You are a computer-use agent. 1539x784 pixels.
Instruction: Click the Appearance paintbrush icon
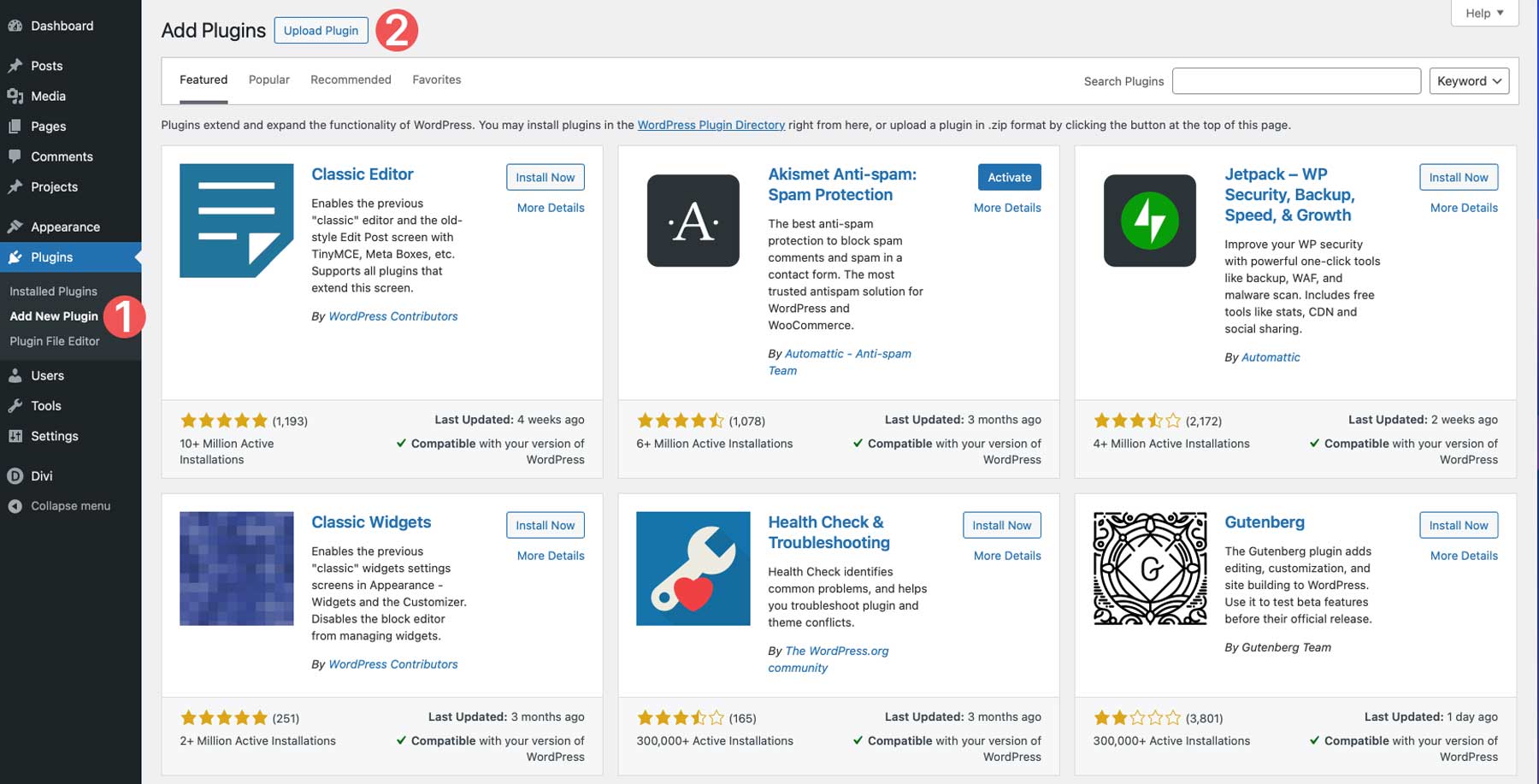[15, 227]
